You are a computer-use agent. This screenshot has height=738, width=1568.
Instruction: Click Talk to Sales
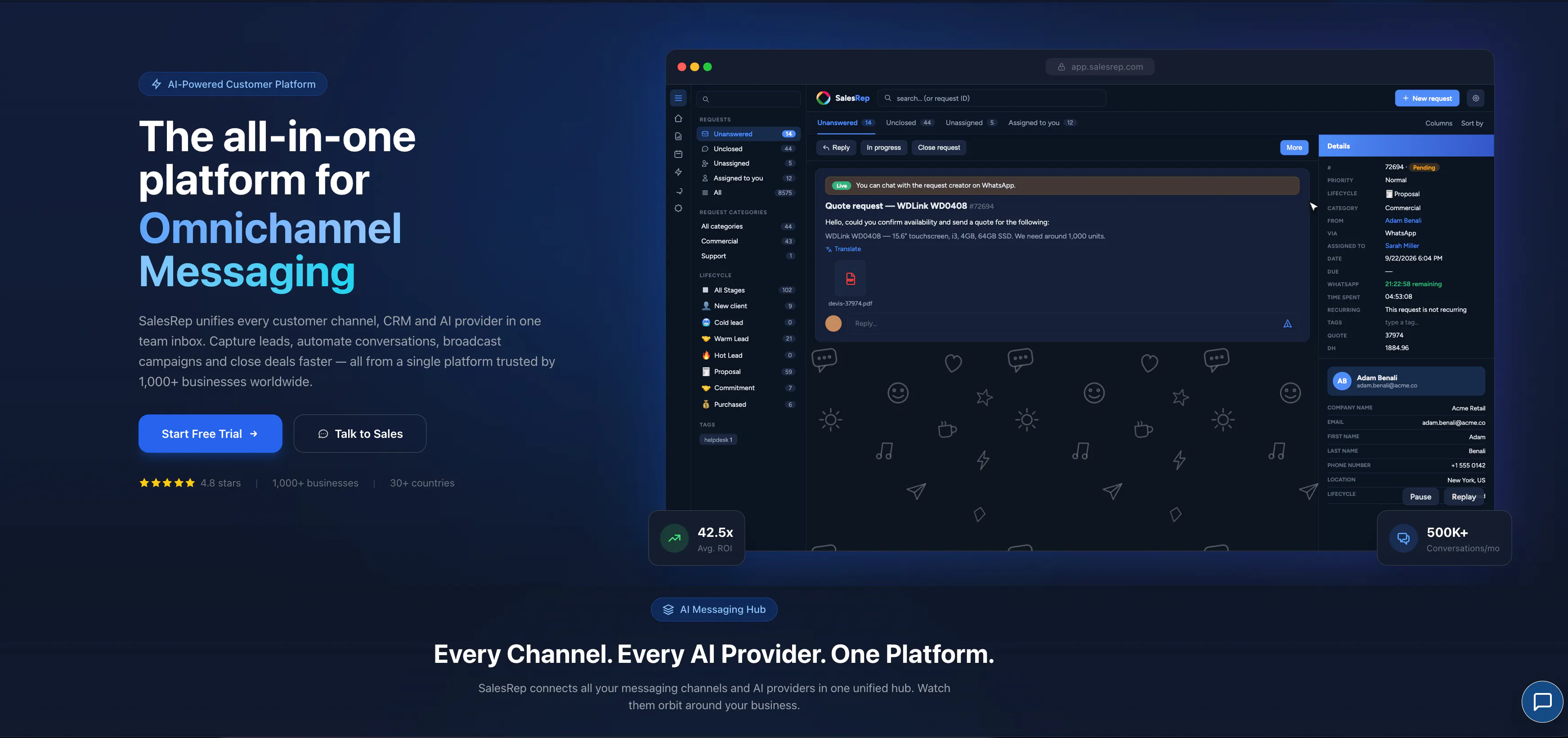[360, 433]
